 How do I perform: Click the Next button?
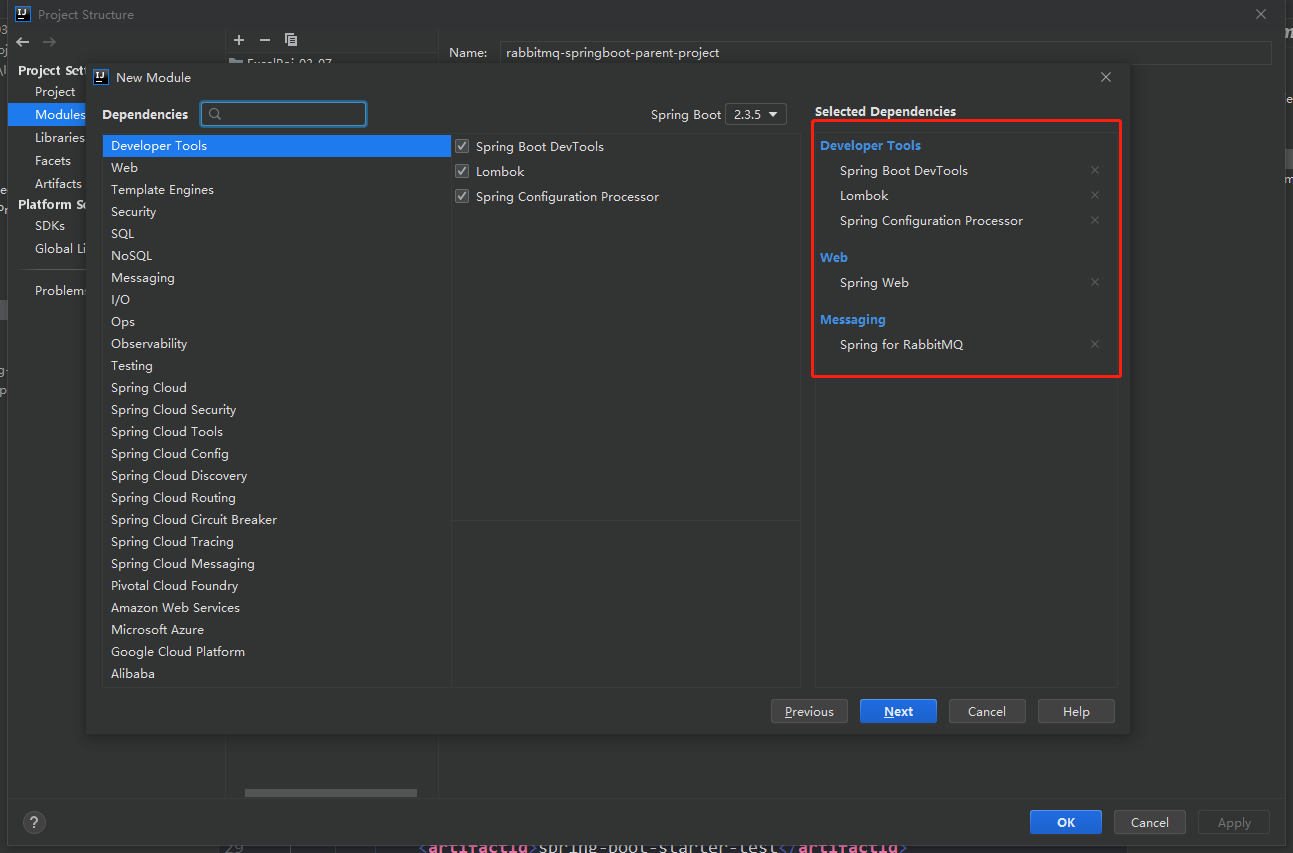(898, 712)
